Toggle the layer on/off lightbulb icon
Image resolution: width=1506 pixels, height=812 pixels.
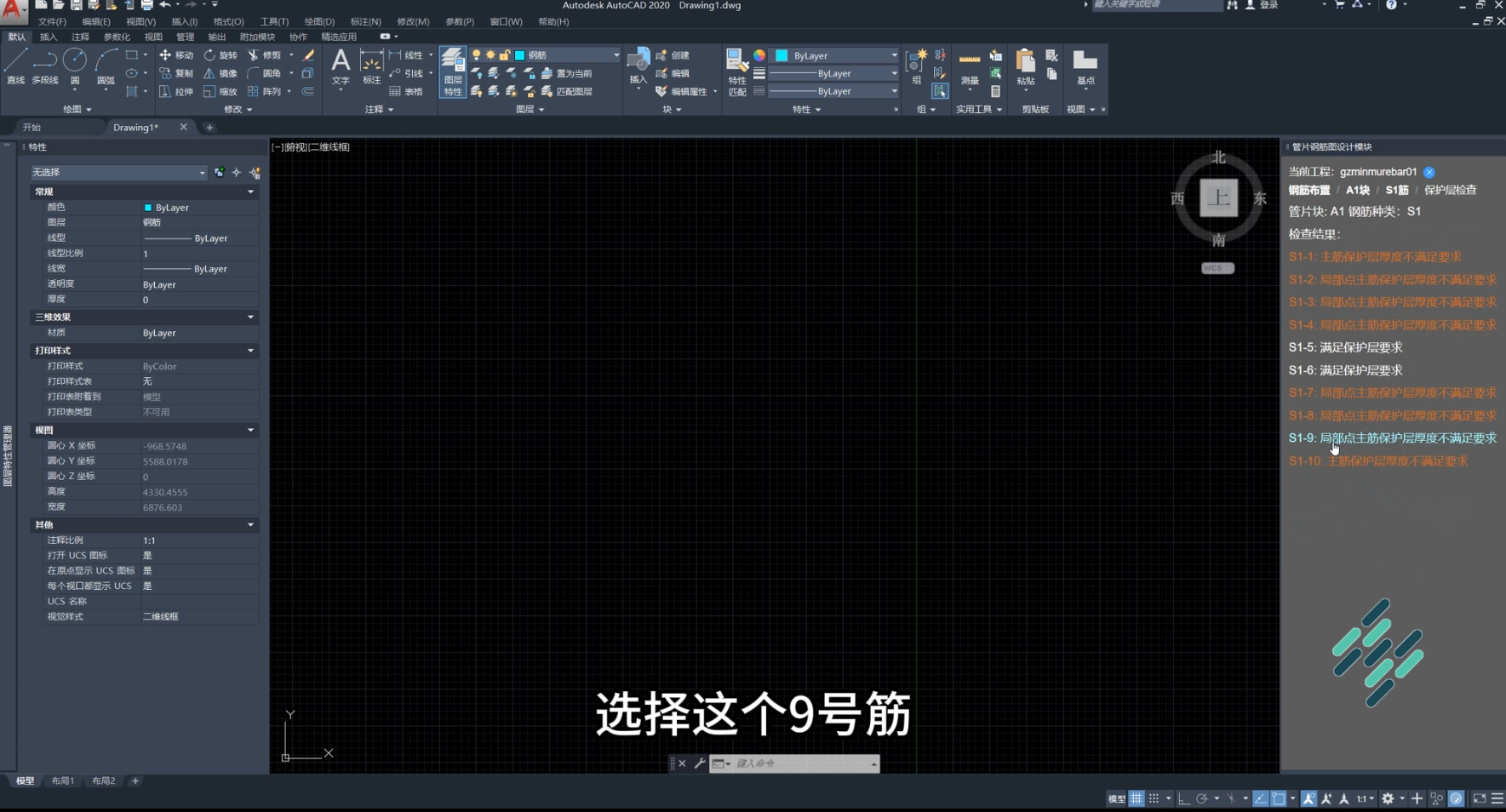pos(477,55)
